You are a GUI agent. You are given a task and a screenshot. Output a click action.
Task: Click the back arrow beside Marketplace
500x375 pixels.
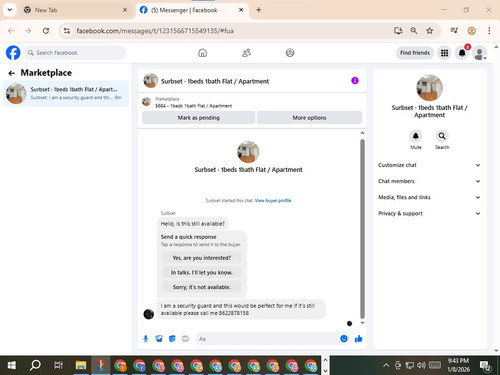12,73
